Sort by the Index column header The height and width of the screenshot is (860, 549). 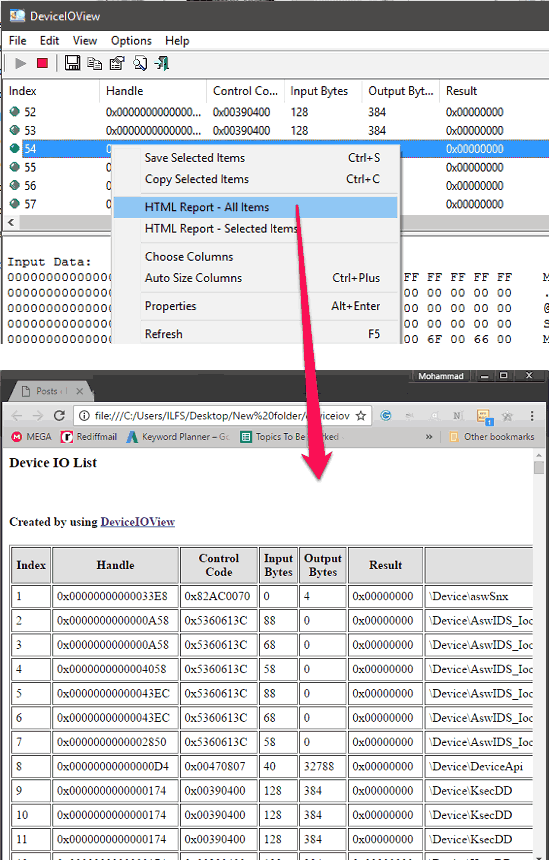[52, 91]
